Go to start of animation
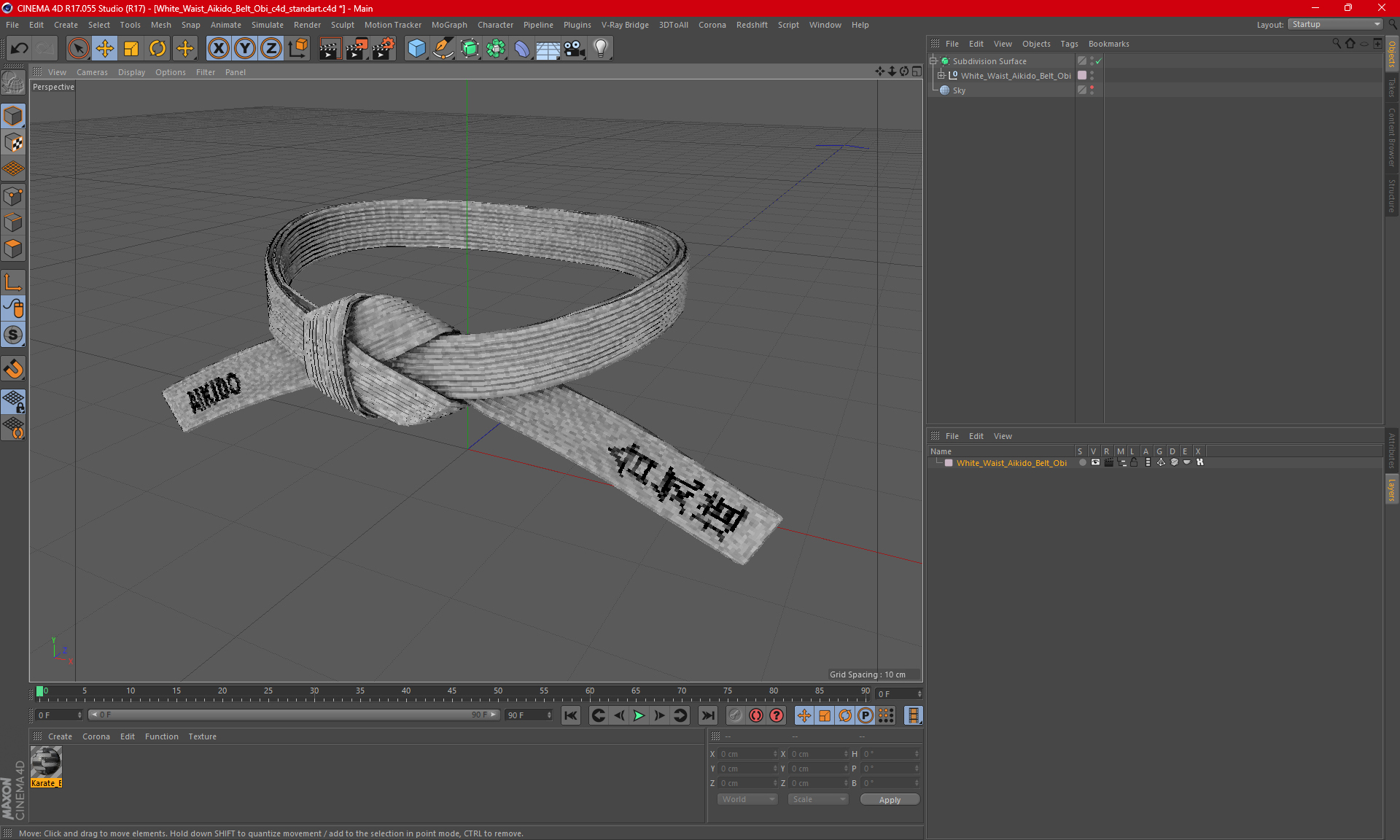The width and height of the screenshot is (1400, 840). point(571,716)
